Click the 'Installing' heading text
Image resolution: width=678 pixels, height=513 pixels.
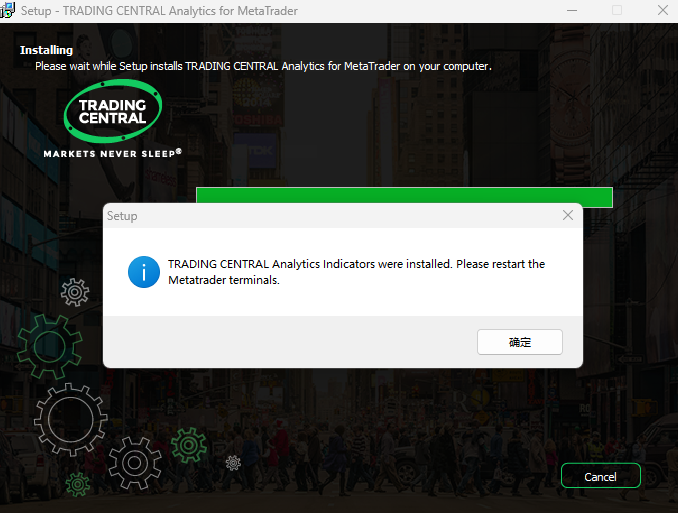tap(46, 50)
